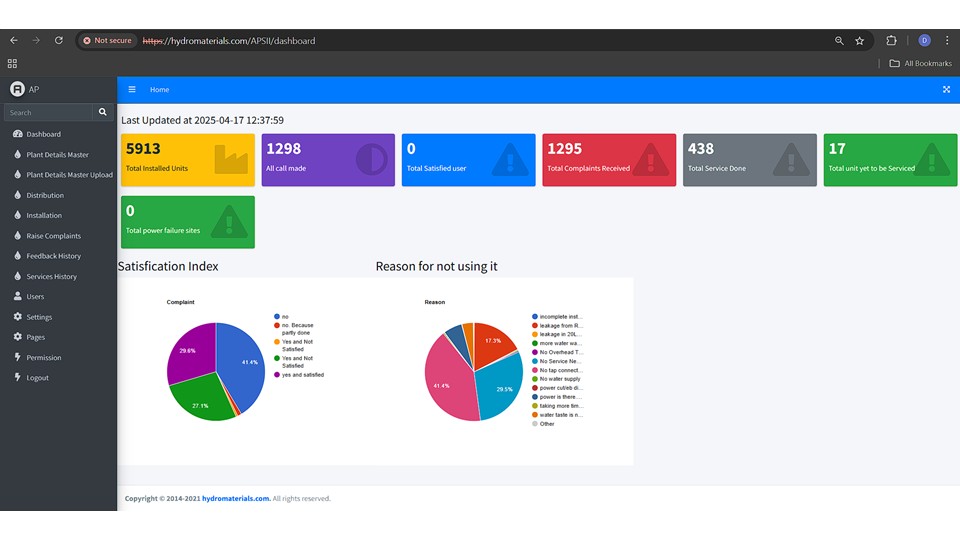Click the Pages gear icon in sidebar
Viewport: 960px width, 540px height.
(17, 337)
